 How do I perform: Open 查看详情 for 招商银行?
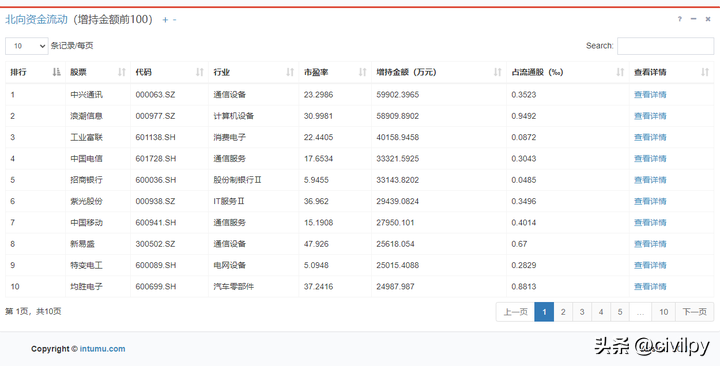coord(650,180)
